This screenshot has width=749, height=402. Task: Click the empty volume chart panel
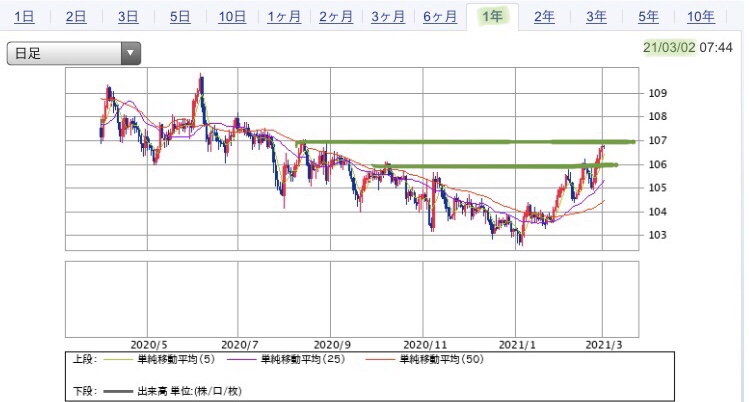[x=352, y=299]
